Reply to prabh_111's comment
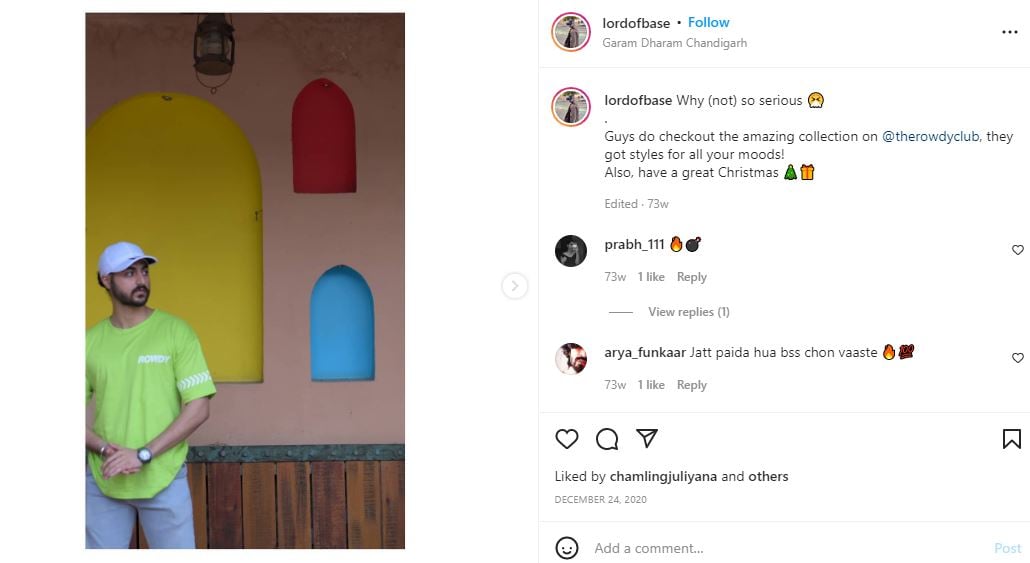This screenshot has height=563, width=1030. coord(691,277)
